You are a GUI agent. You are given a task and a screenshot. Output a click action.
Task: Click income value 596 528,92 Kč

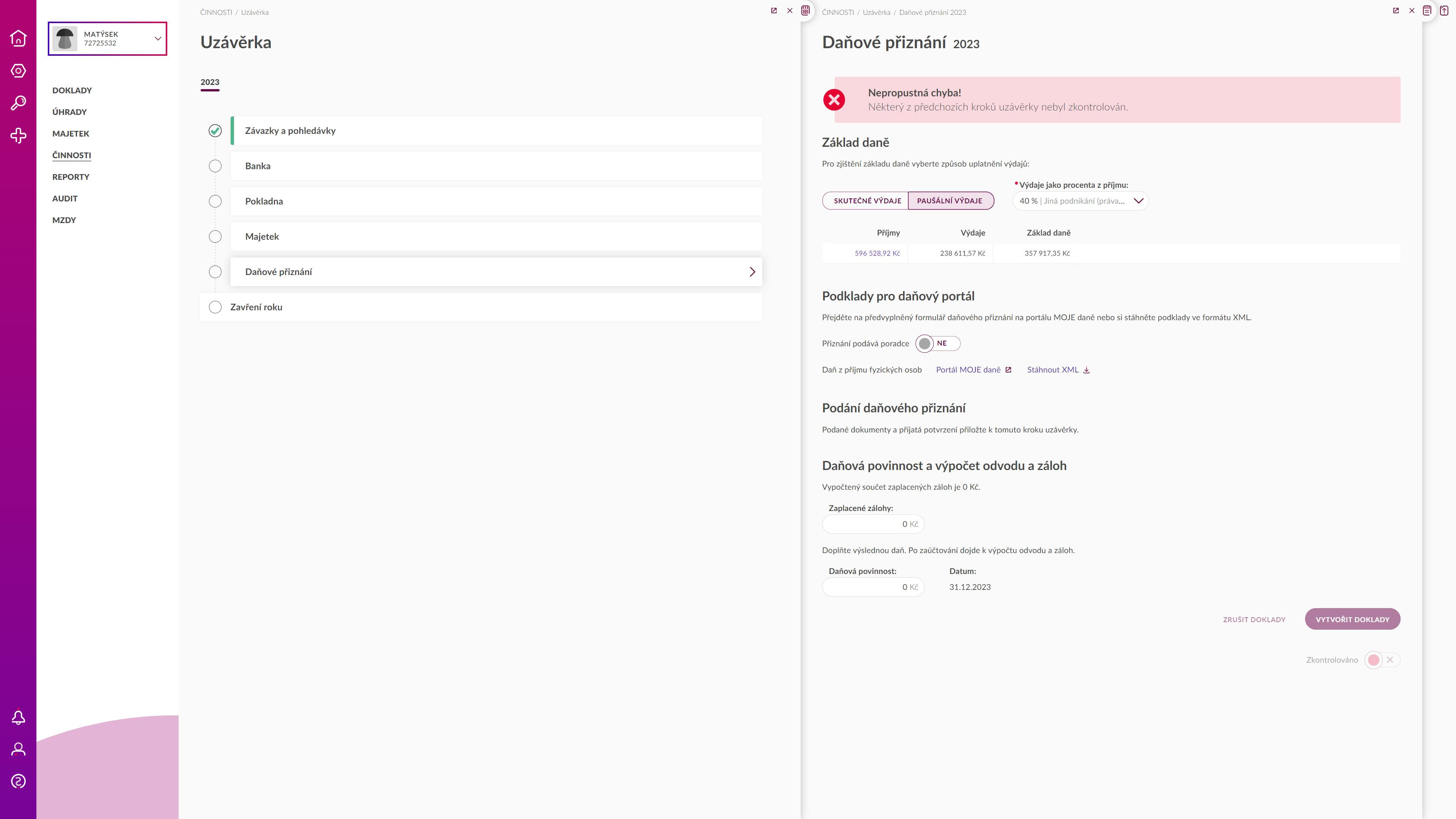877,253
